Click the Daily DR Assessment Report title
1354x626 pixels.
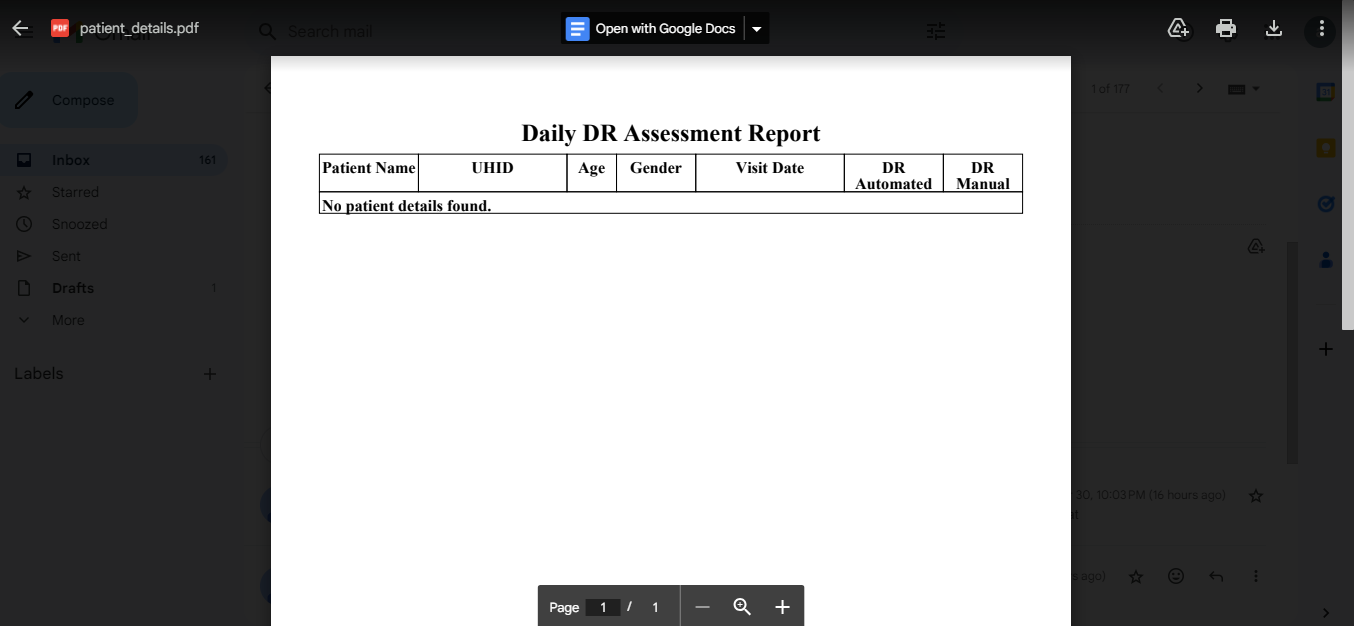(671, 133)
